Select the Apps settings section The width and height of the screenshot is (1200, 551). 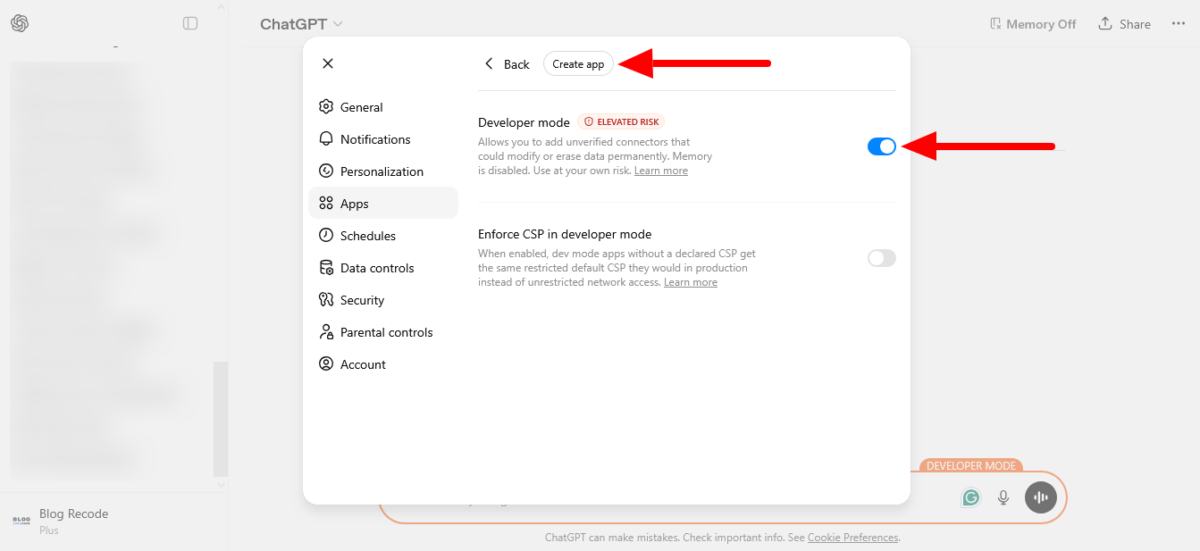tap(383, 203)
